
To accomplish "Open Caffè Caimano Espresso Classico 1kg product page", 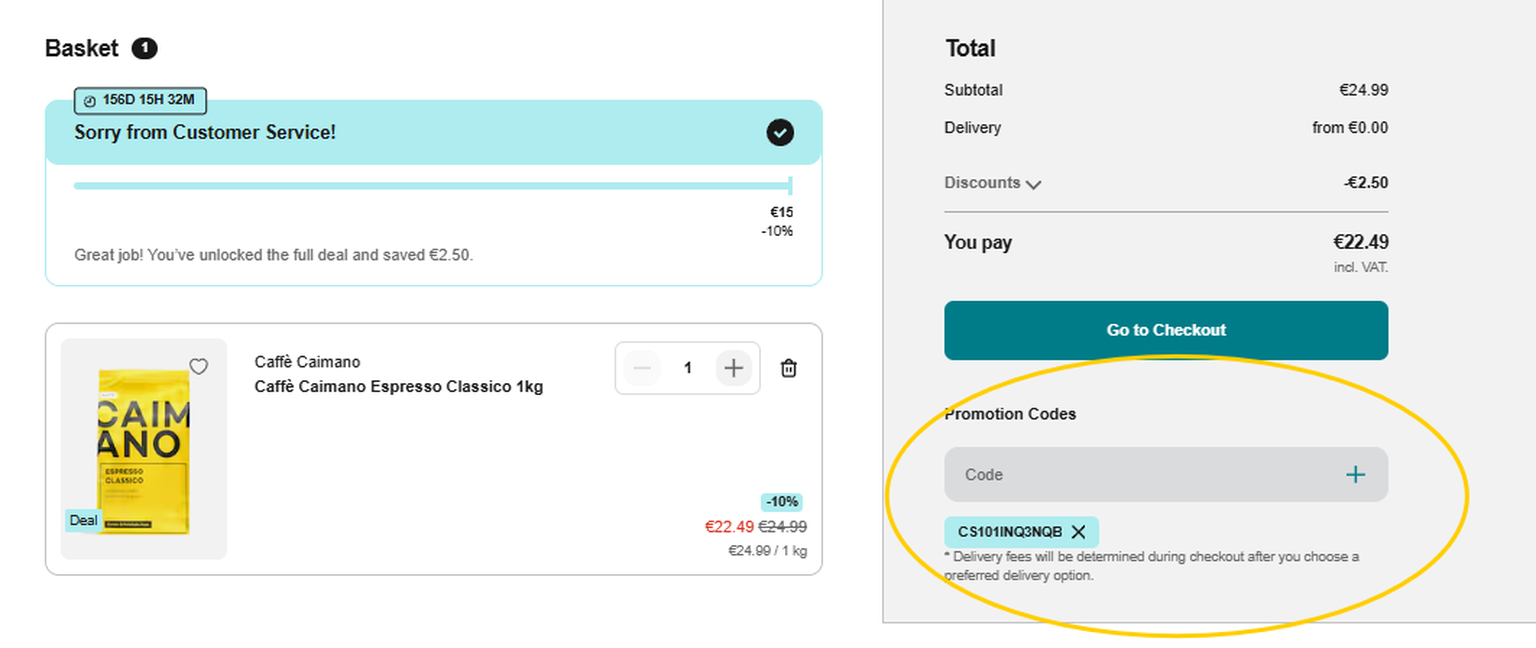I will click(x=399, y=387).
